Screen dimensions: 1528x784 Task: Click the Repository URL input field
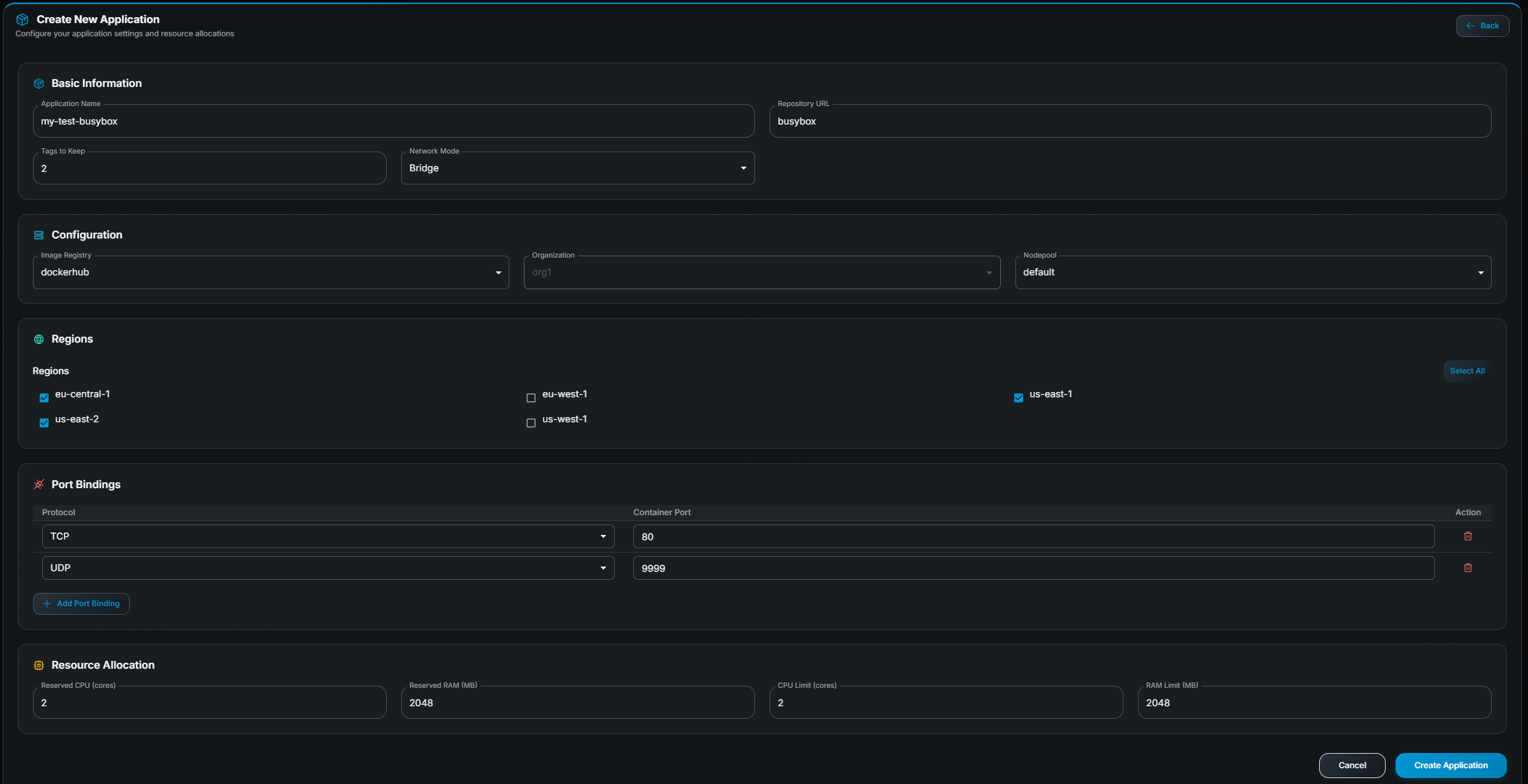pos(1131,121)
